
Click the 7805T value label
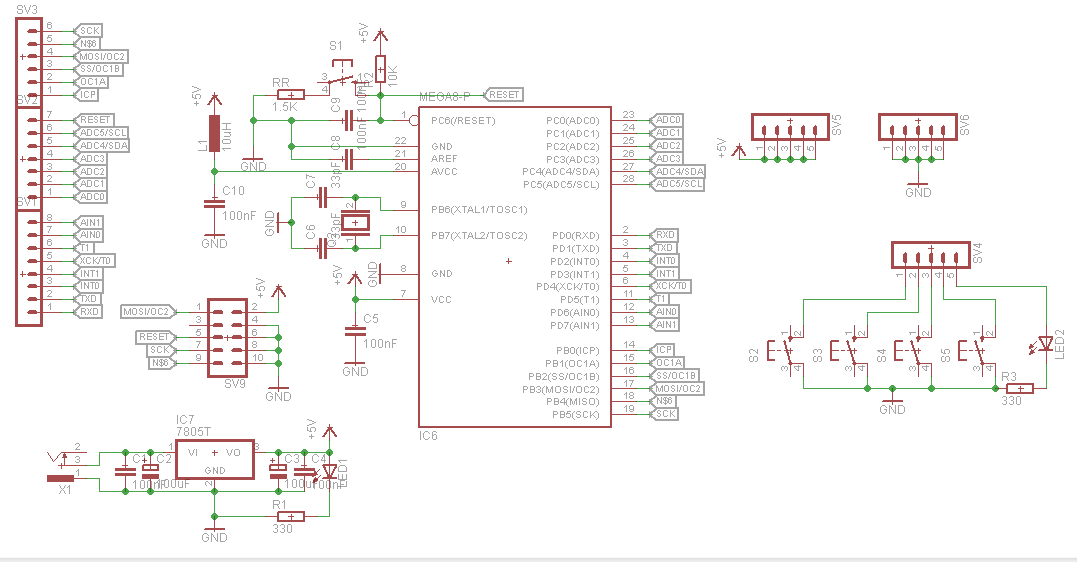coord(194,431)
